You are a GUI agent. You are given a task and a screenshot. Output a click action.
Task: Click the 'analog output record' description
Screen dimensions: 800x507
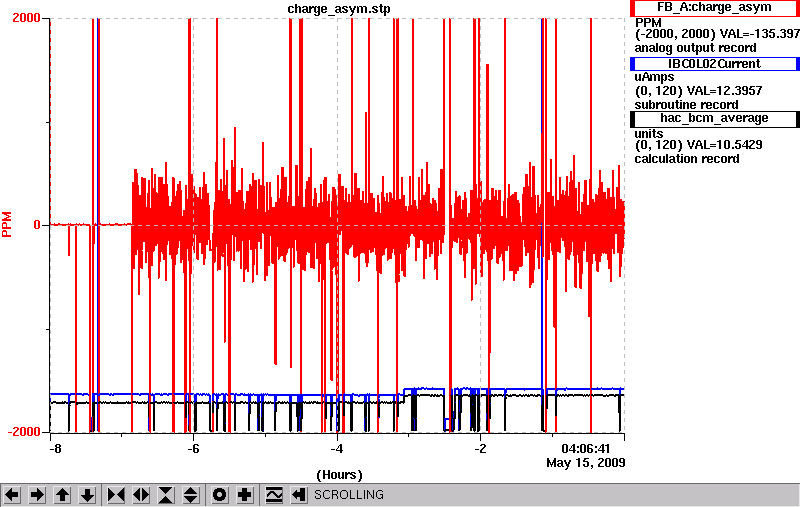695,48
